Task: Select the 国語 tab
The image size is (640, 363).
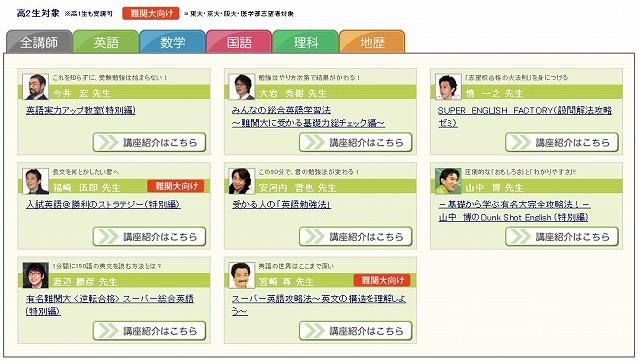Action: point(239,42)
